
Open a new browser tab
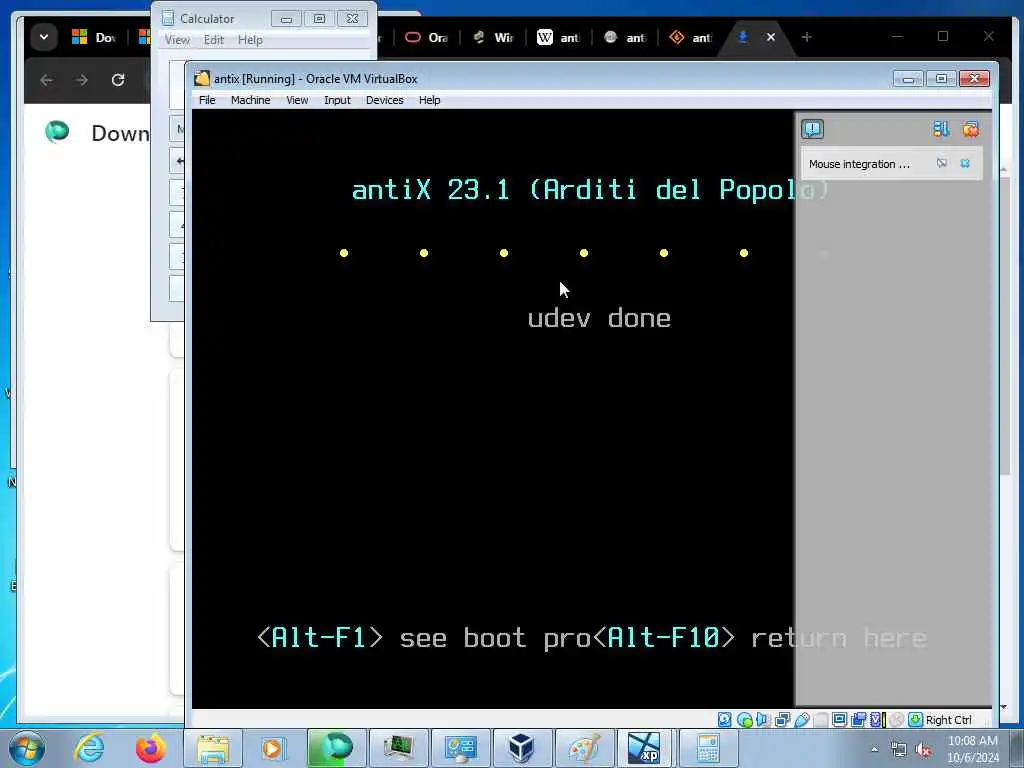point(807,37)
